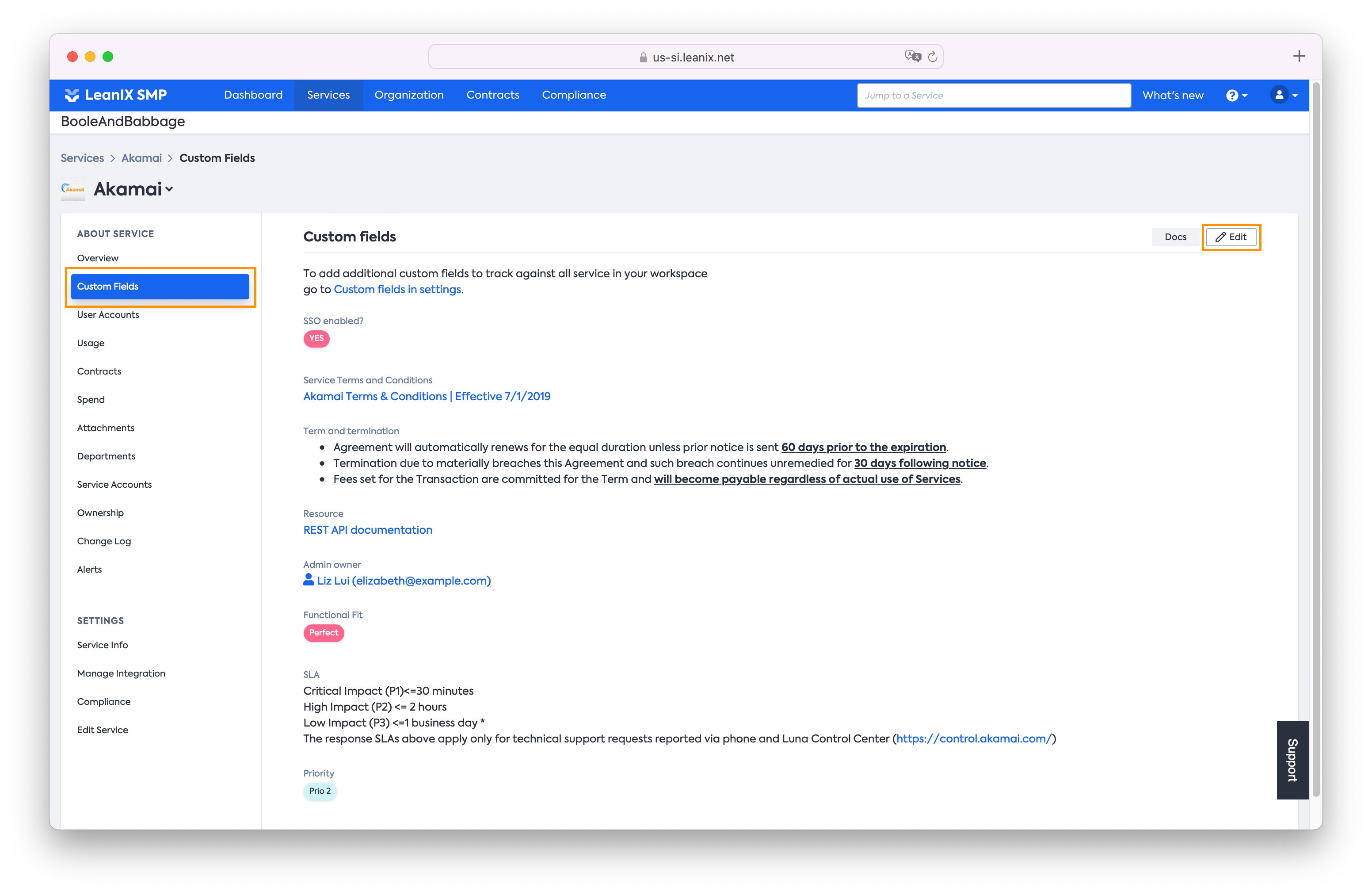
Task: Open Compliance under Settings sidebar
Action: 104,701
